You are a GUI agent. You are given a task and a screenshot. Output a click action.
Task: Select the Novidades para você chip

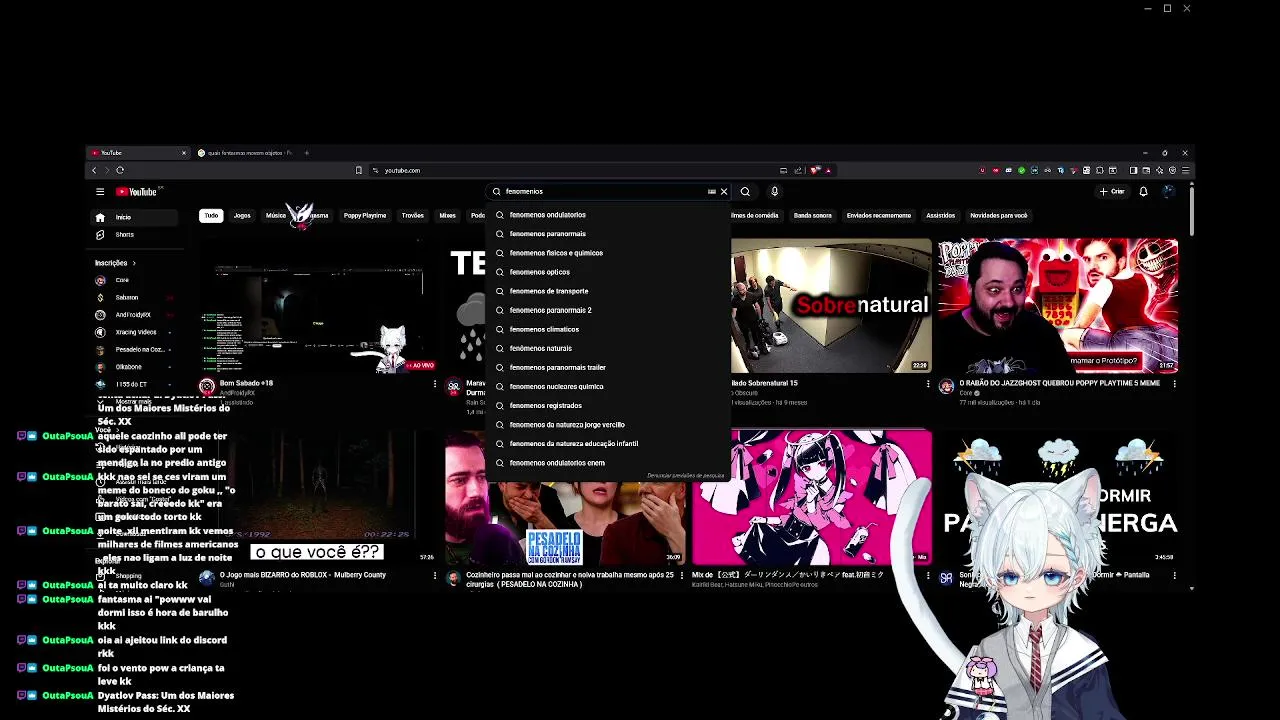click(999, 215)
